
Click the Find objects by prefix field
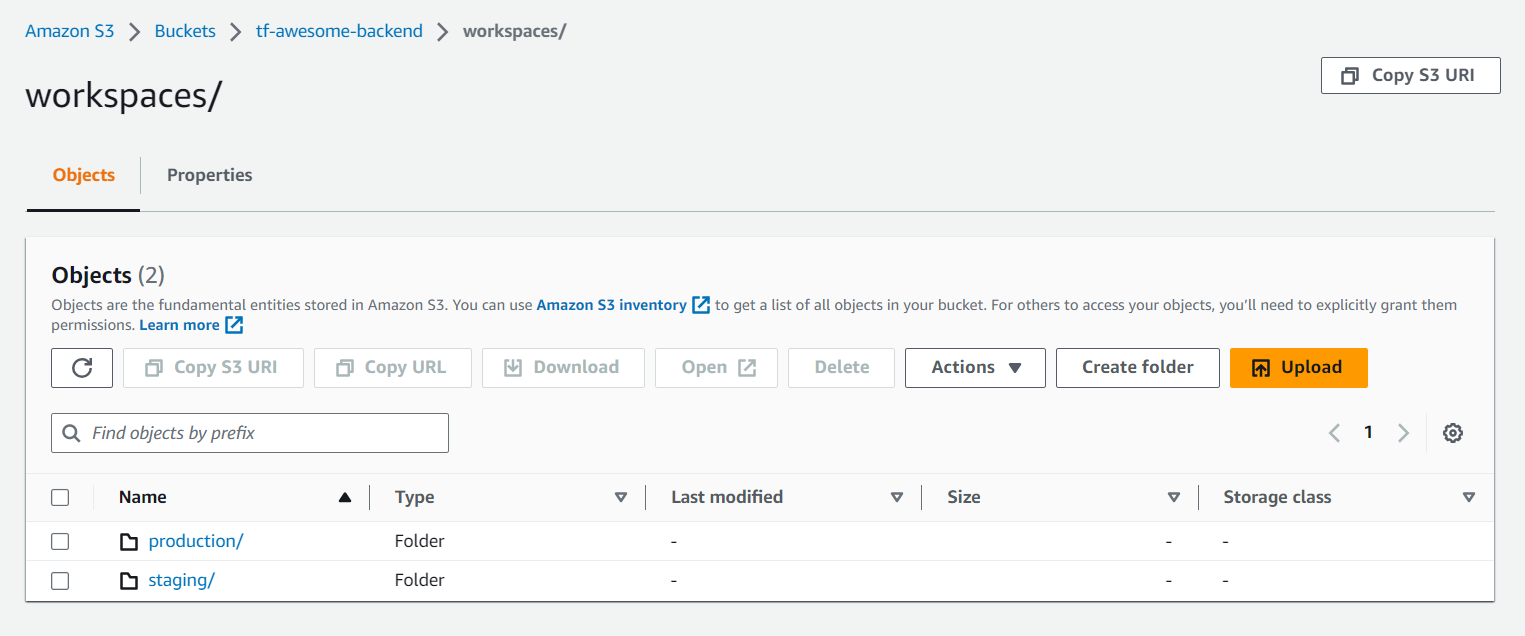tap(250, 433)
